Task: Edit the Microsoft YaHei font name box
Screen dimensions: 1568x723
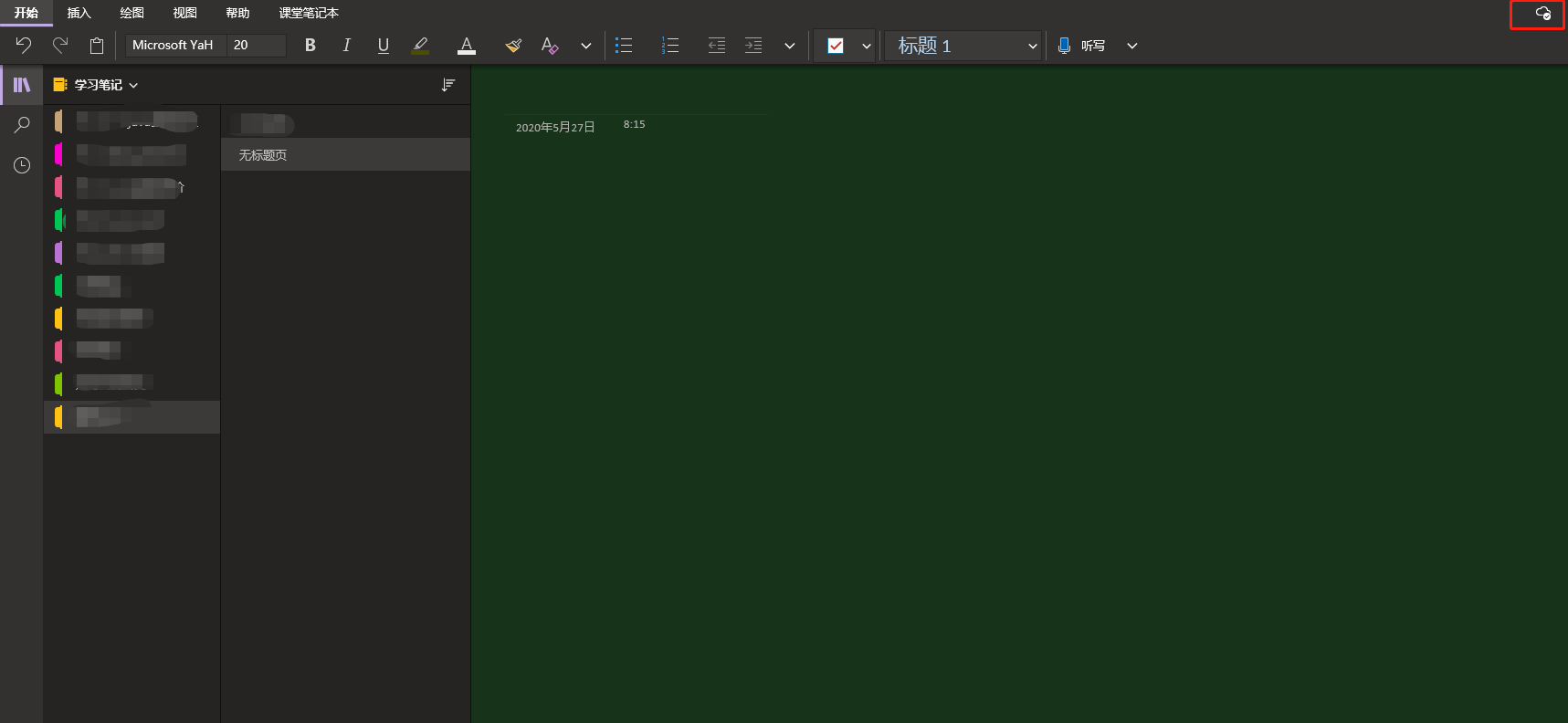Action: pyautogui.click(x=175, y=46)
